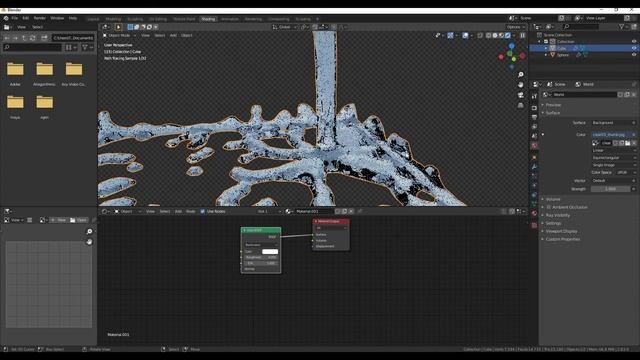
Task: Open the Render menu
Action: click(40, 18)
